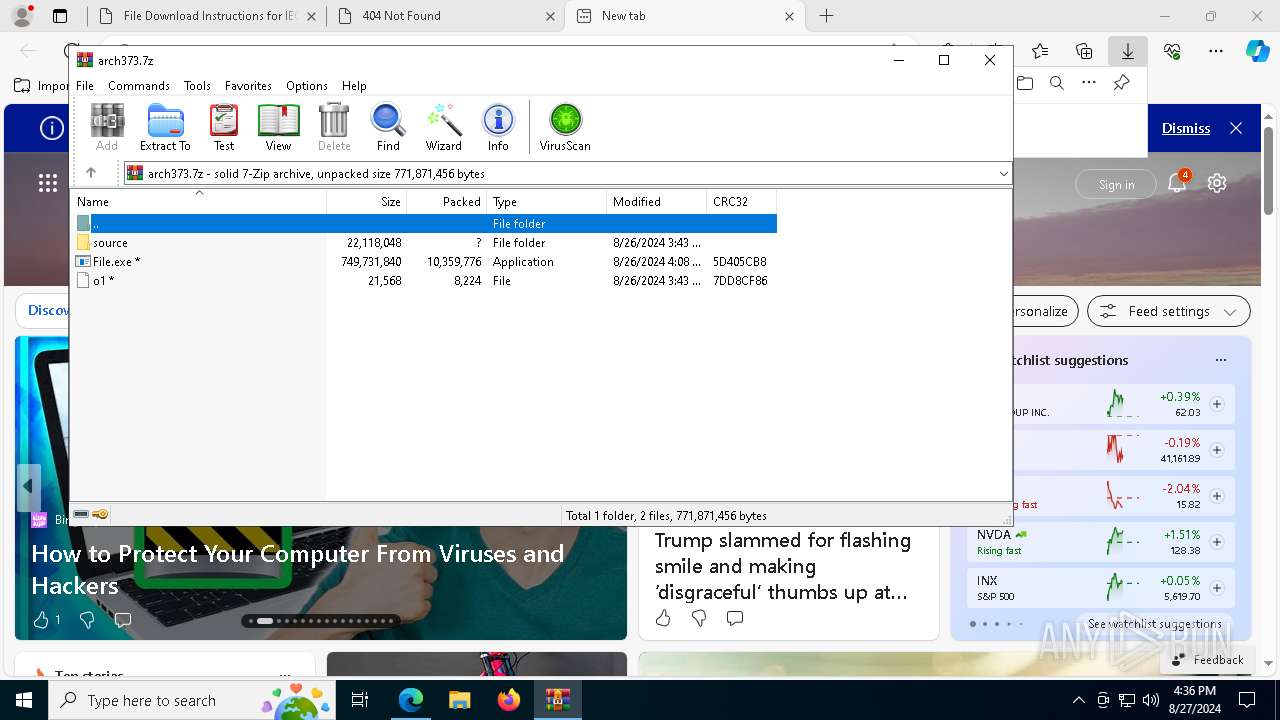Select the File.exe row
The image size is (1280, 720).
point(425,262)
